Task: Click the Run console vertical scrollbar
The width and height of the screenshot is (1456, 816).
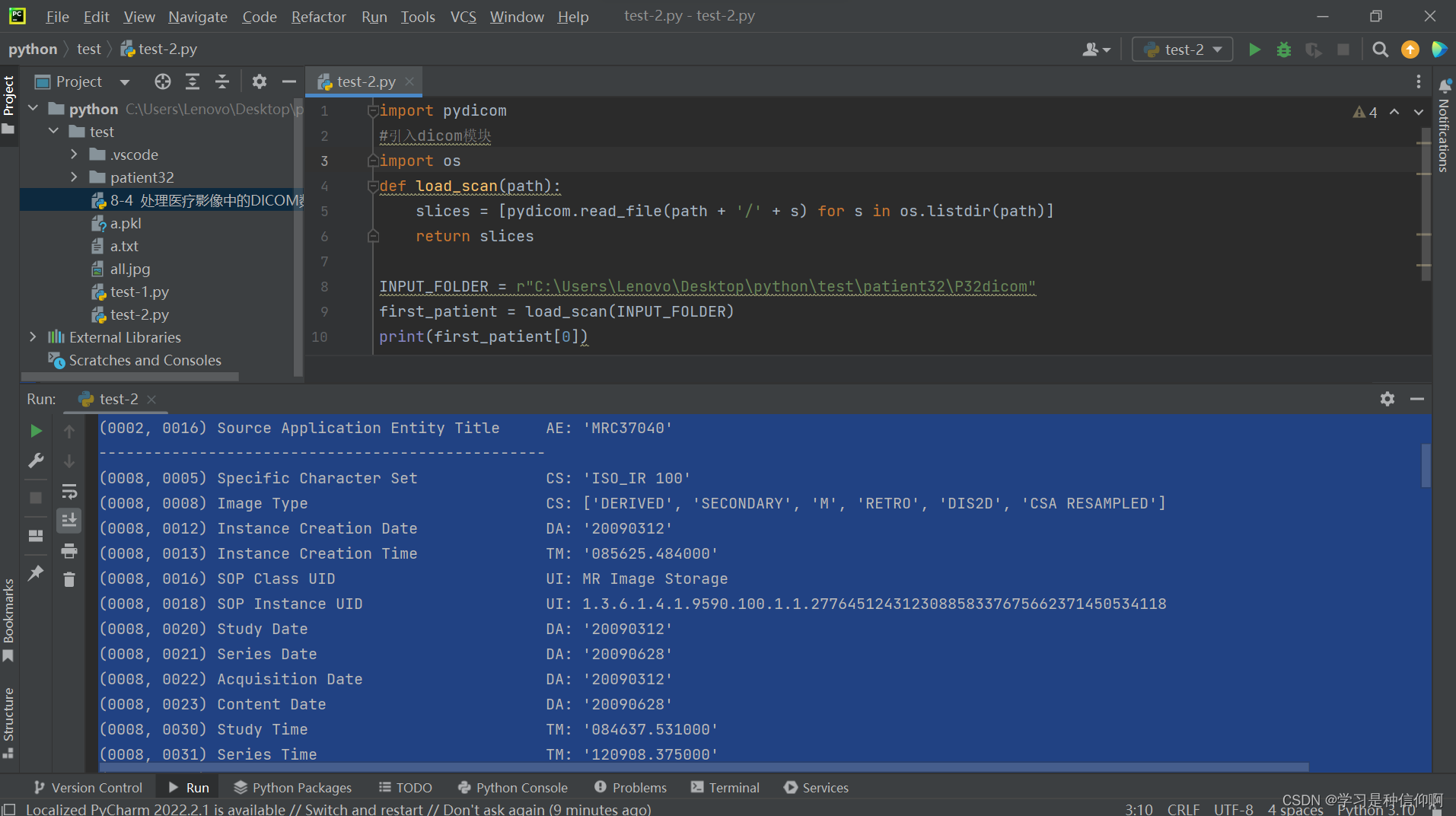Action: pyautogui.click(x=1426, y=466)
